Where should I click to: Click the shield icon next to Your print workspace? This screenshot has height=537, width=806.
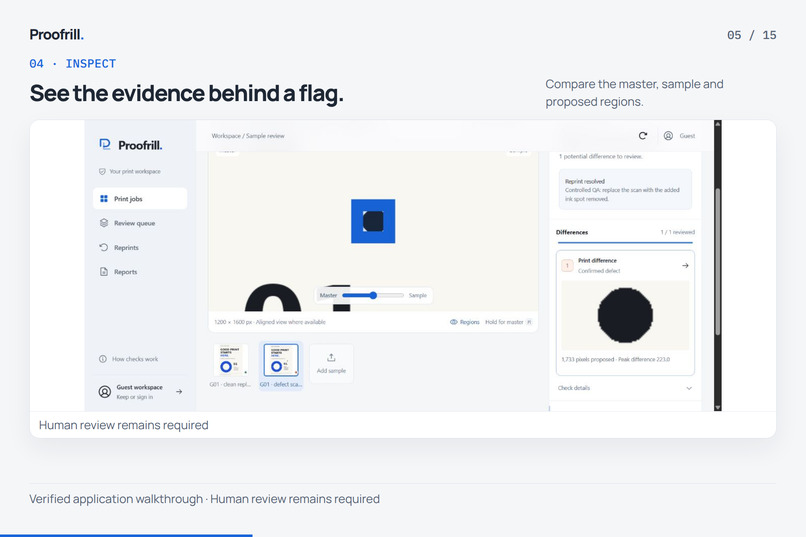pos(102,171)
